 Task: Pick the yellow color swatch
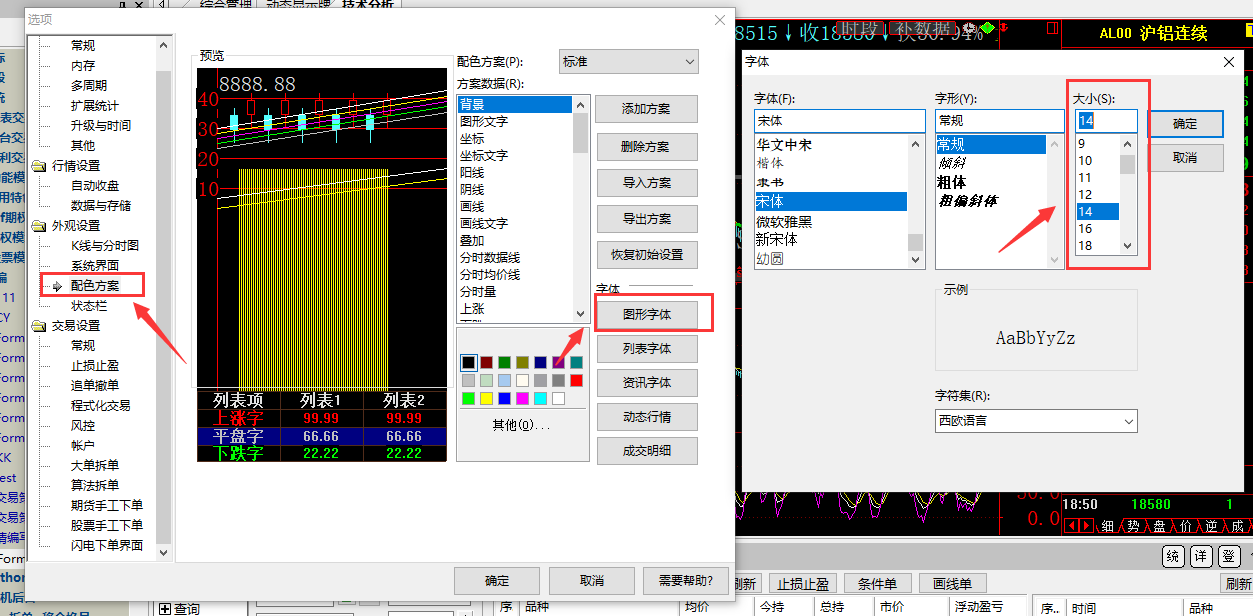pyautogui.click(x=487, y=399)
